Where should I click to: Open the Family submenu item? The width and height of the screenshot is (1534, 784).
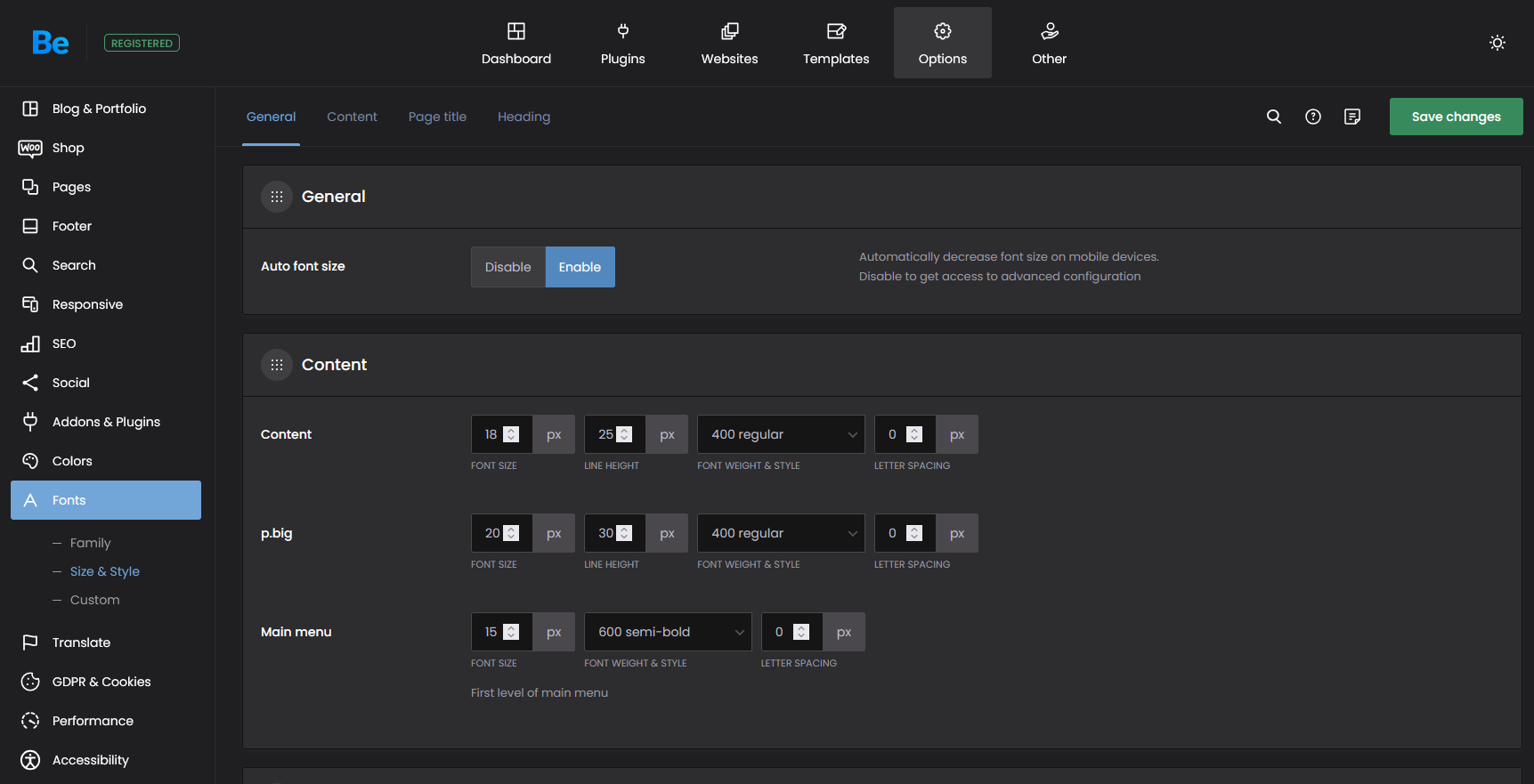(90, 543)
